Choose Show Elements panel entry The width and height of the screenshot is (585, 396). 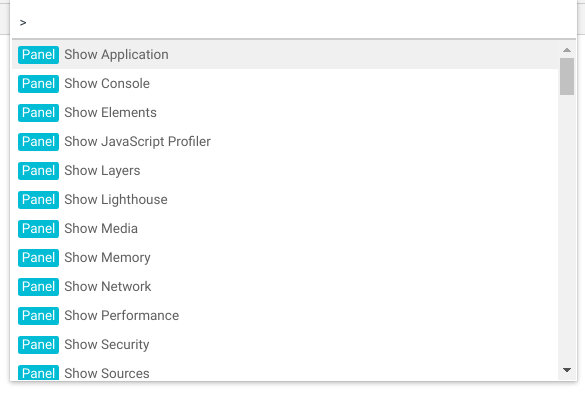click(285, 113)
